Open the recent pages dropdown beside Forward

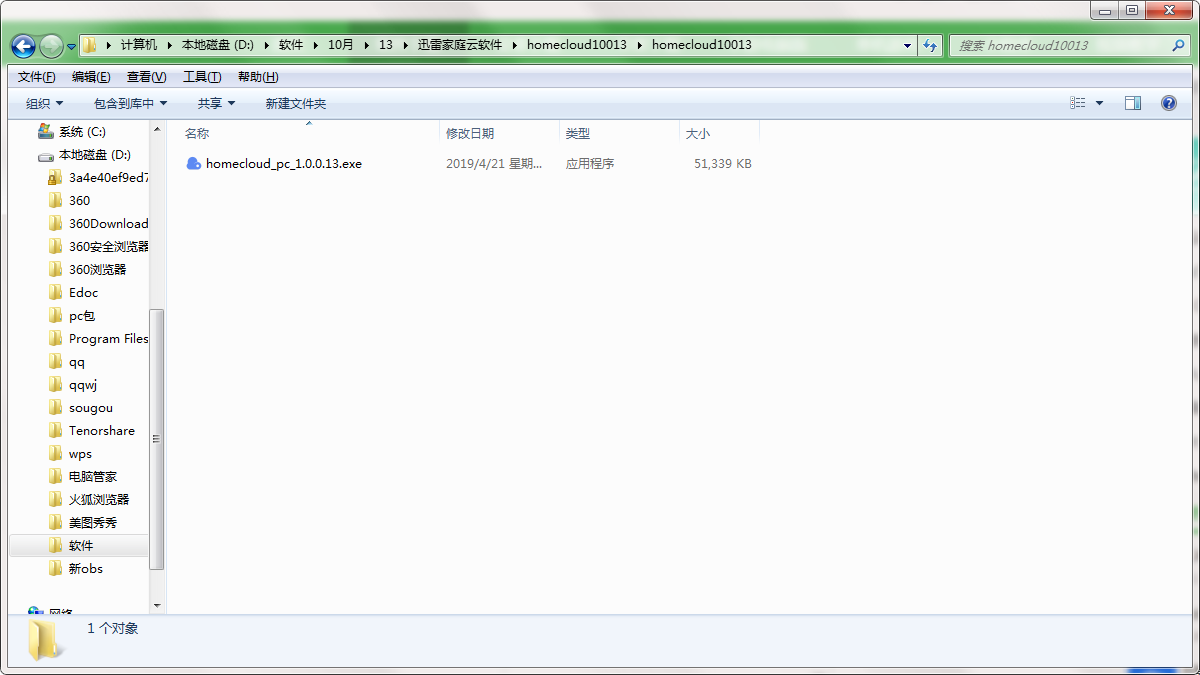tap(72, 46)
